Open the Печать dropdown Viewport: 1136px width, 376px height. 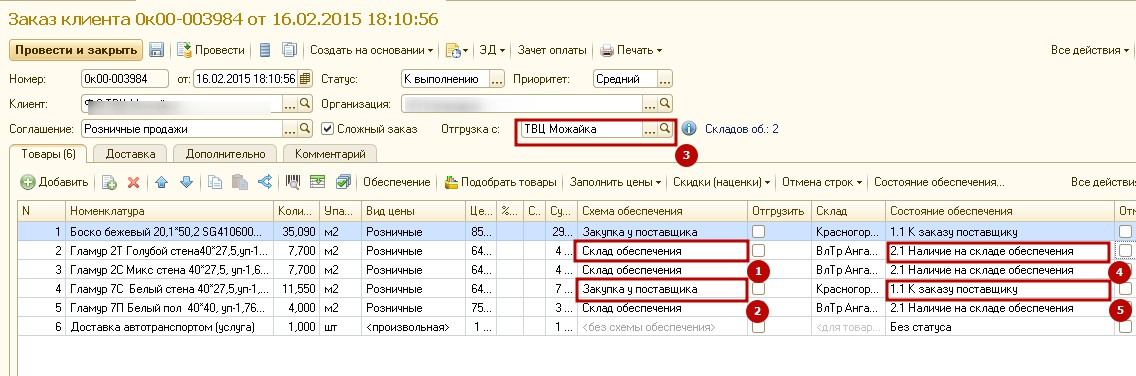630,50
